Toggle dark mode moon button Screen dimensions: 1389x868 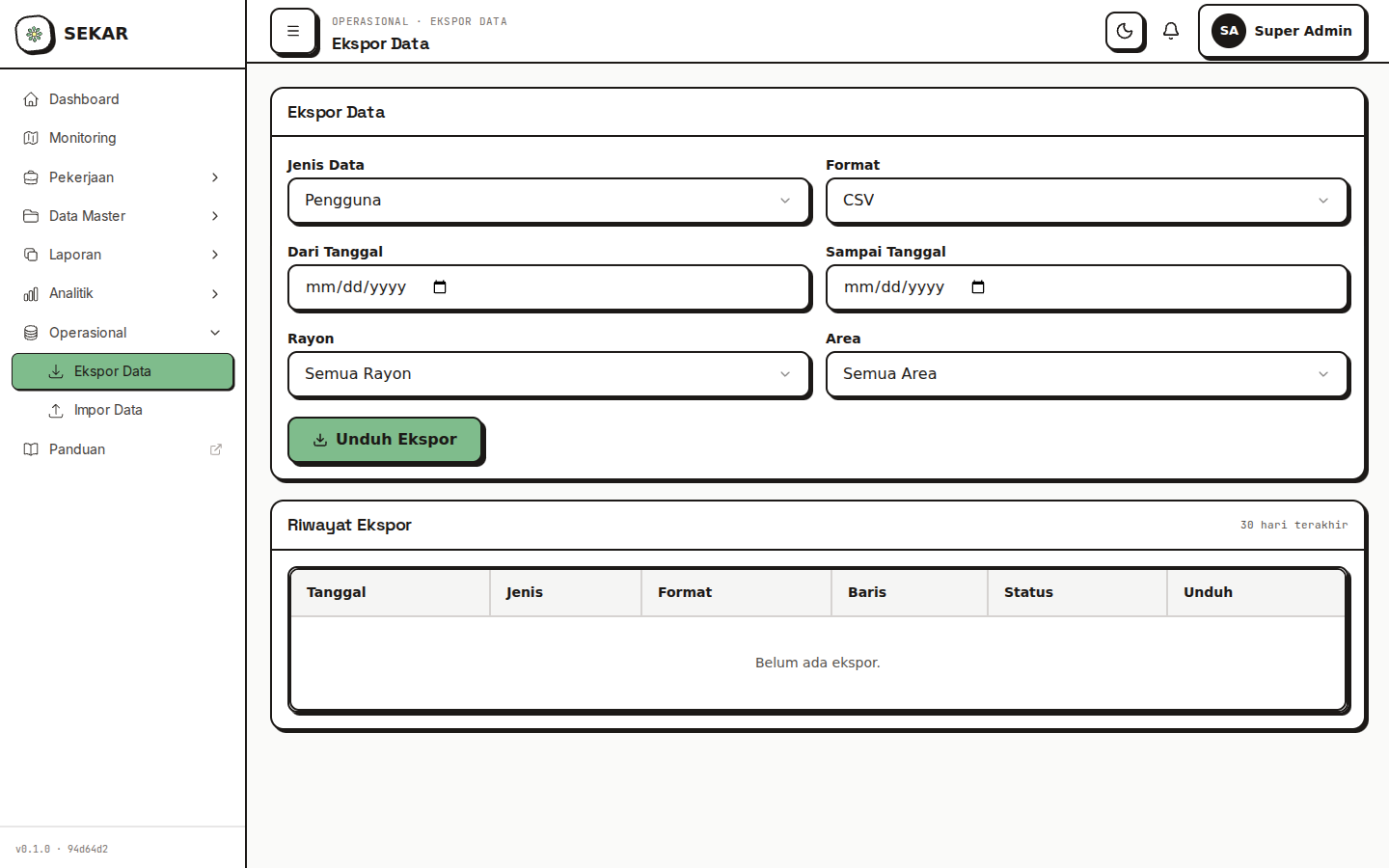[x=1125, y=31]
